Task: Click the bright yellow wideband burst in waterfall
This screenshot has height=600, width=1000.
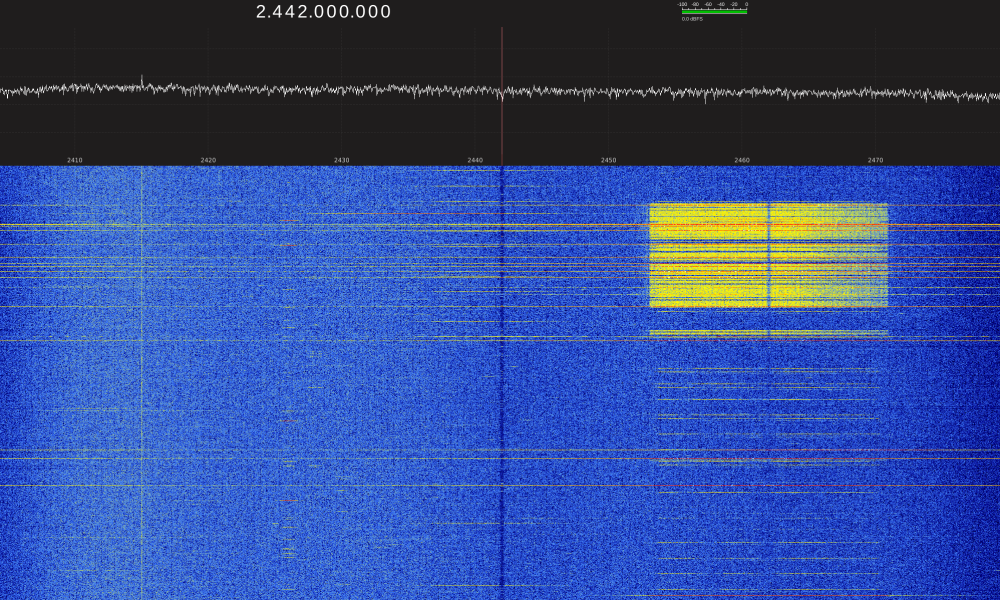Action: [x=768, y=255]
